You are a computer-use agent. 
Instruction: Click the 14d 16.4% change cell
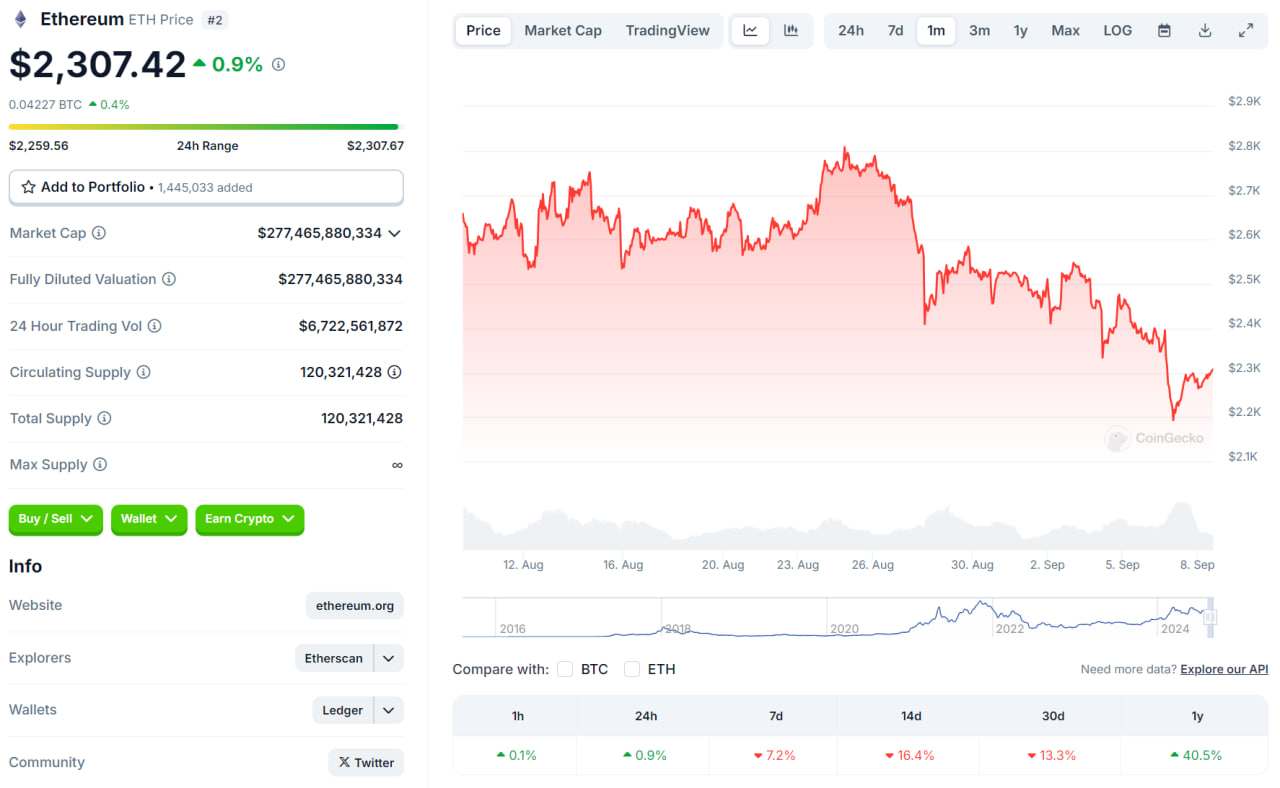pos(909,755)
